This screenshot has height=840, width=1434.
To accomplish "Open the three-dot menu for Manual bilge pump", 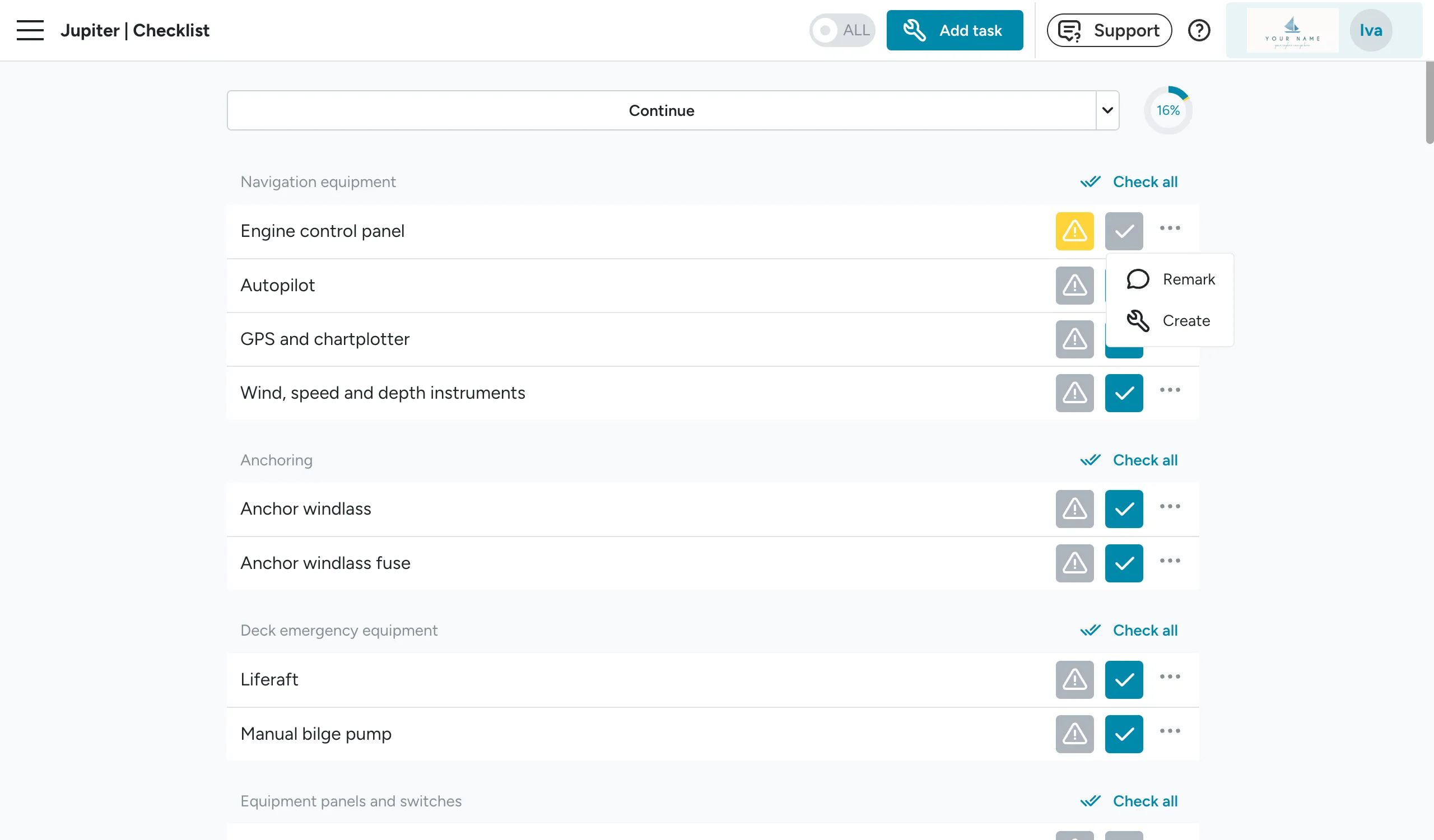I will (1170, 732).
